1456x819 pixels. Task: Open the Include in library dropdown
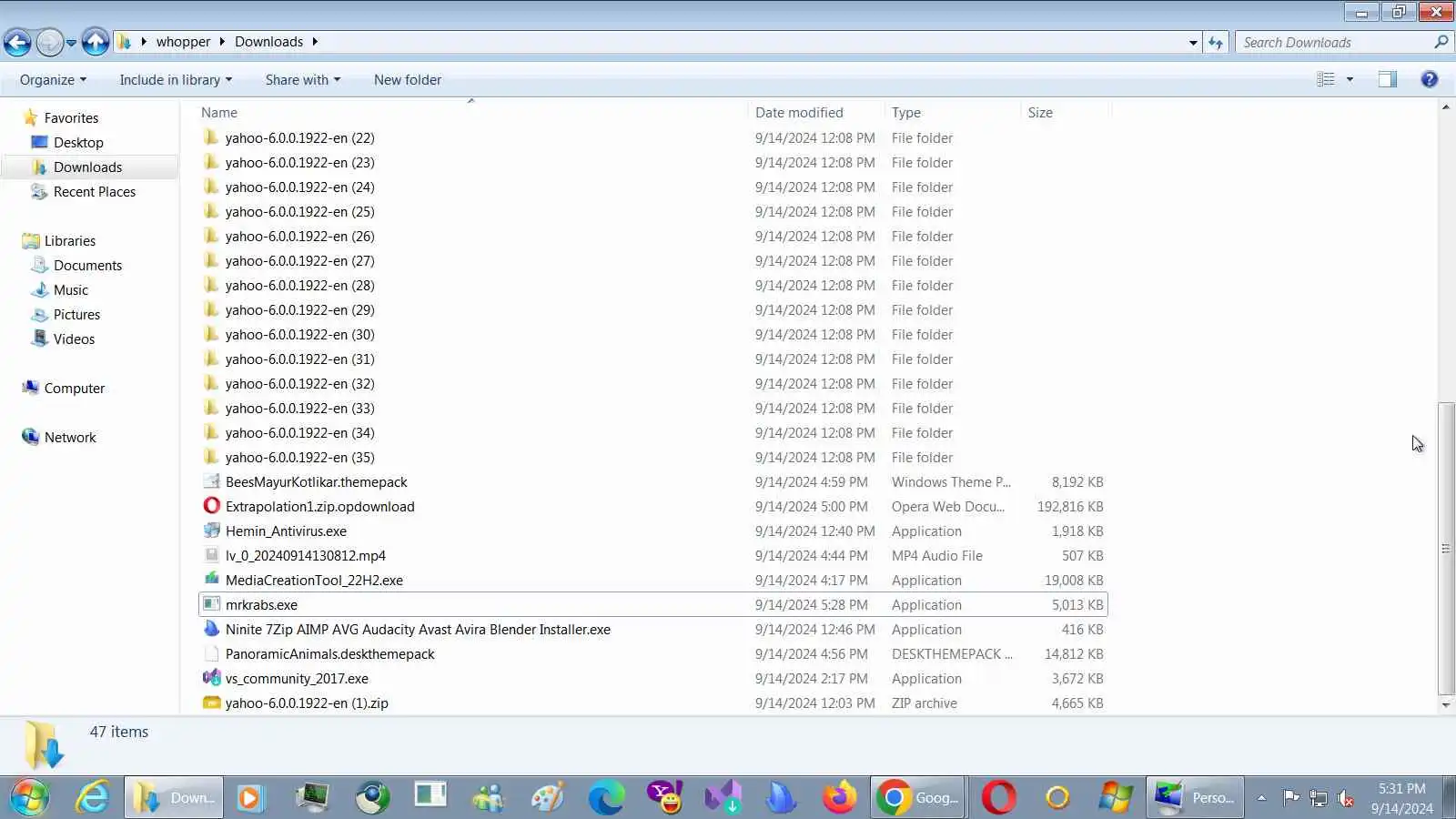click(x=176, y=80)
